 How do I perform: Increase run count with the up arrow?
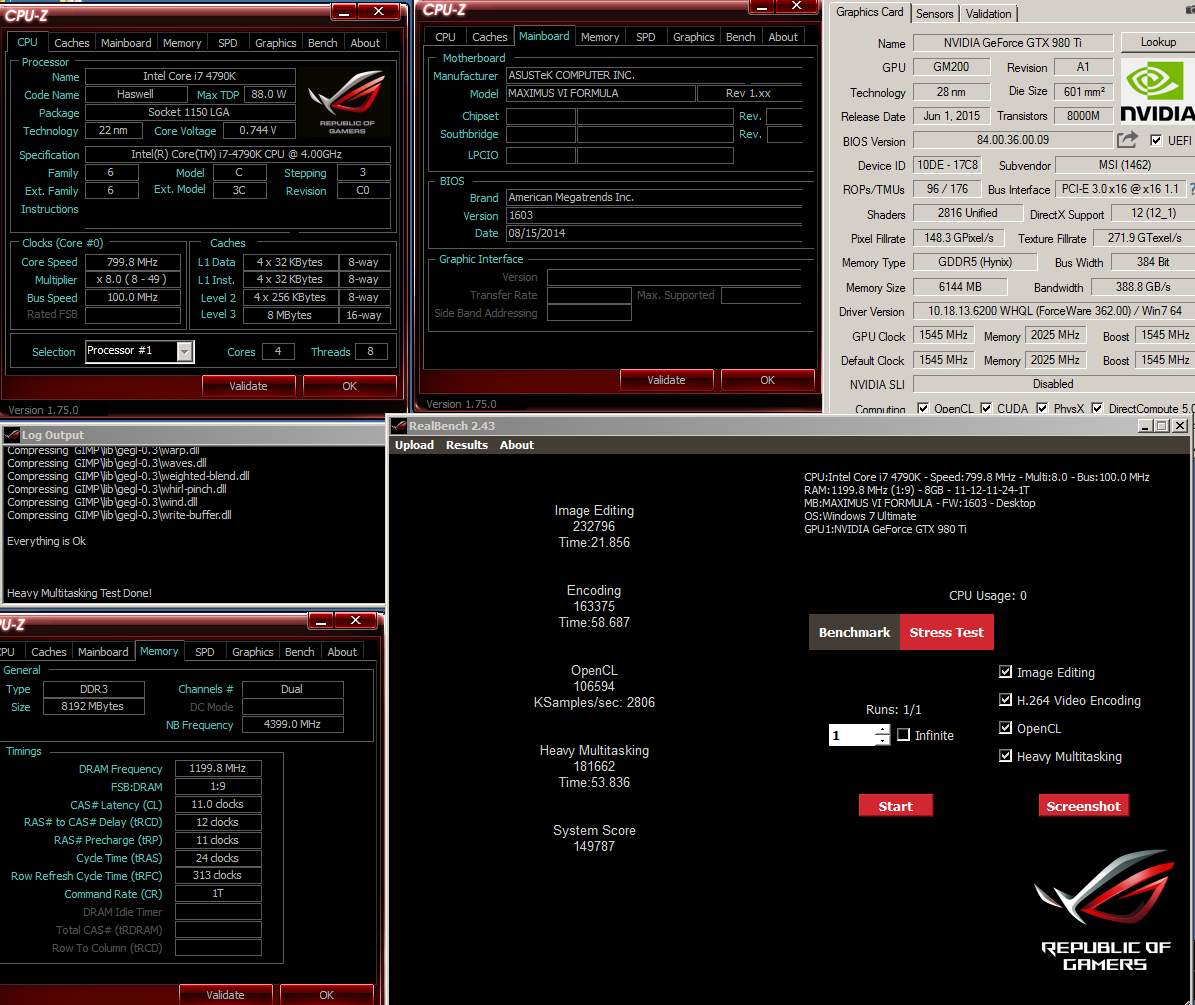tap(881, 729)
